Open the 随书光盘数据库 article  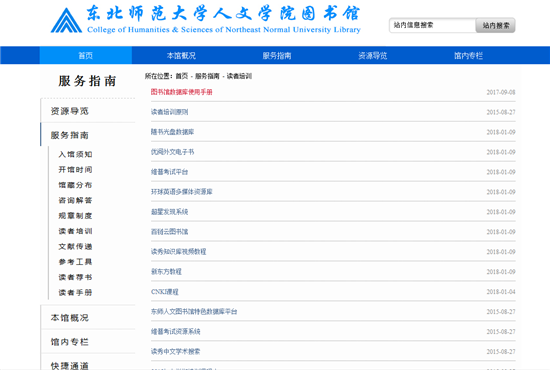pyautogui.click(x=172, y=132)
